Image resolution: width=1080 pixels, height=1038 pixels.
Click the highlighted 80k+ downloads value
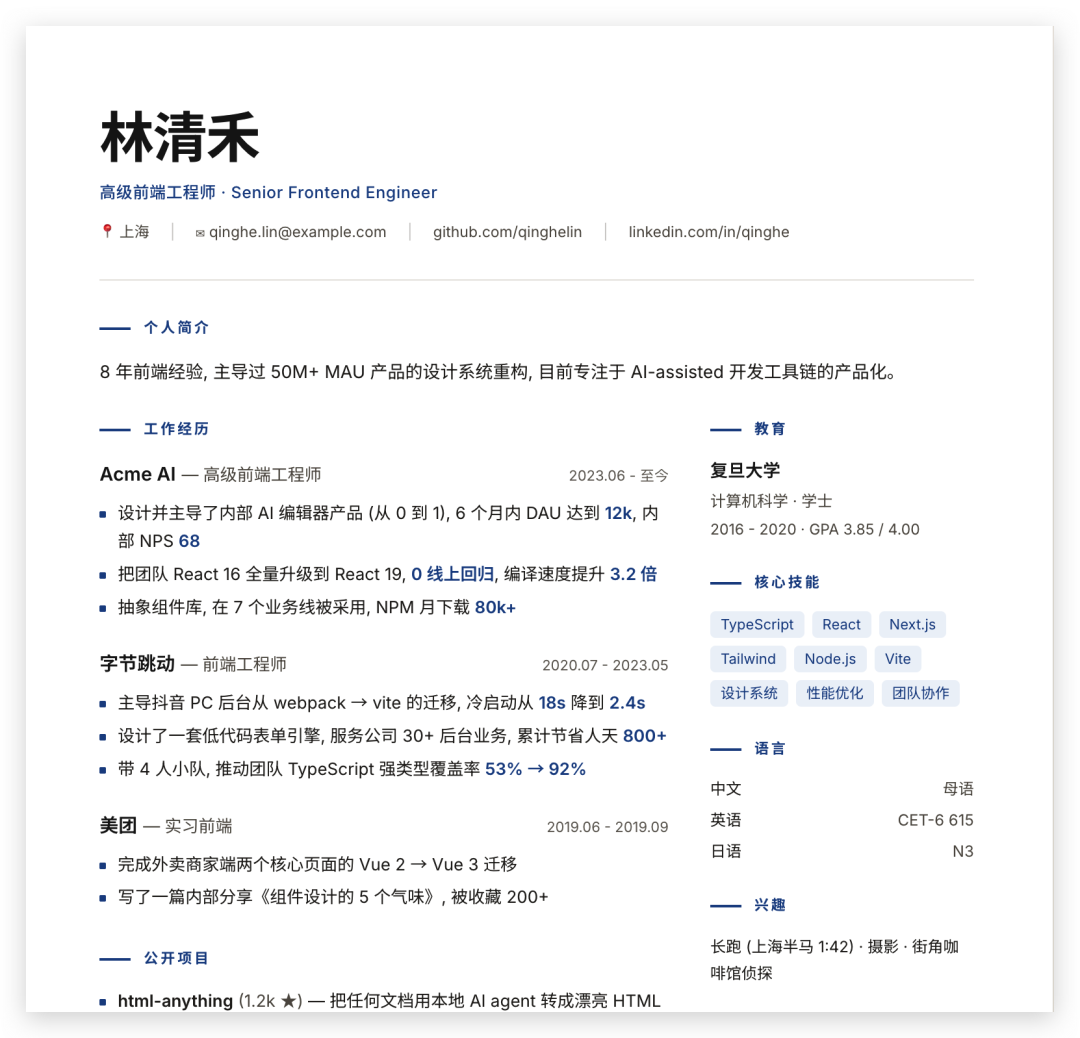point(495,608)
